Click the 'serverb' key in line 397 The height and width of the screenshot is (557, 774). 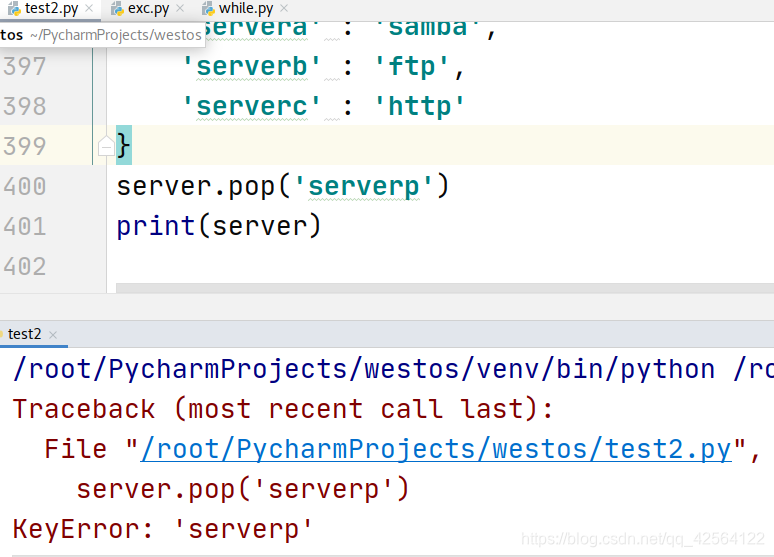pos(252,66)
